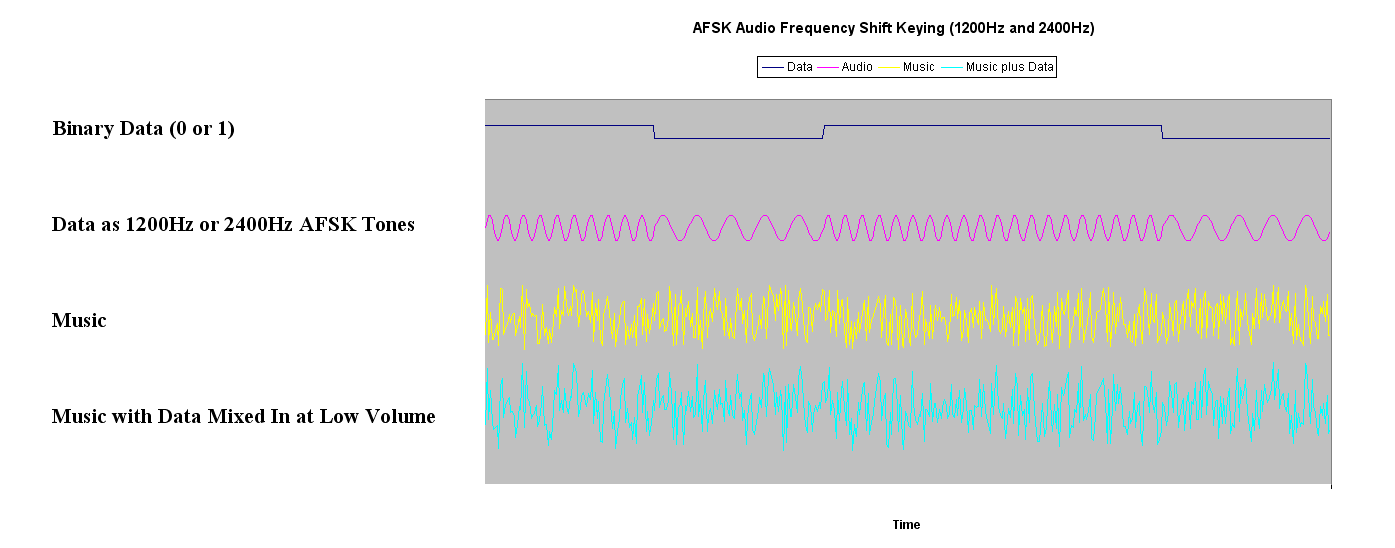
Task: Select Music with Data Mixed In label
Action: coord(243,417)
